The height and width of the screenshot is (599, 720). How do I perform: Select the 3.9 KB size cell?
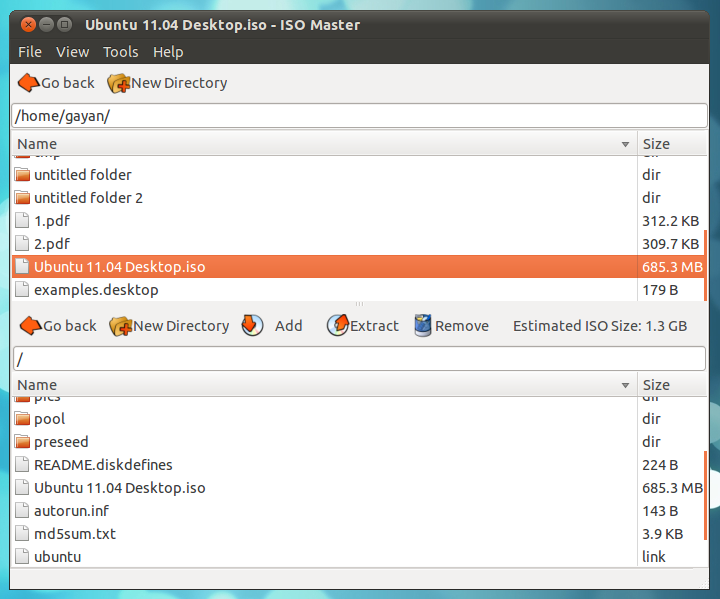click(x=663, y=534)
